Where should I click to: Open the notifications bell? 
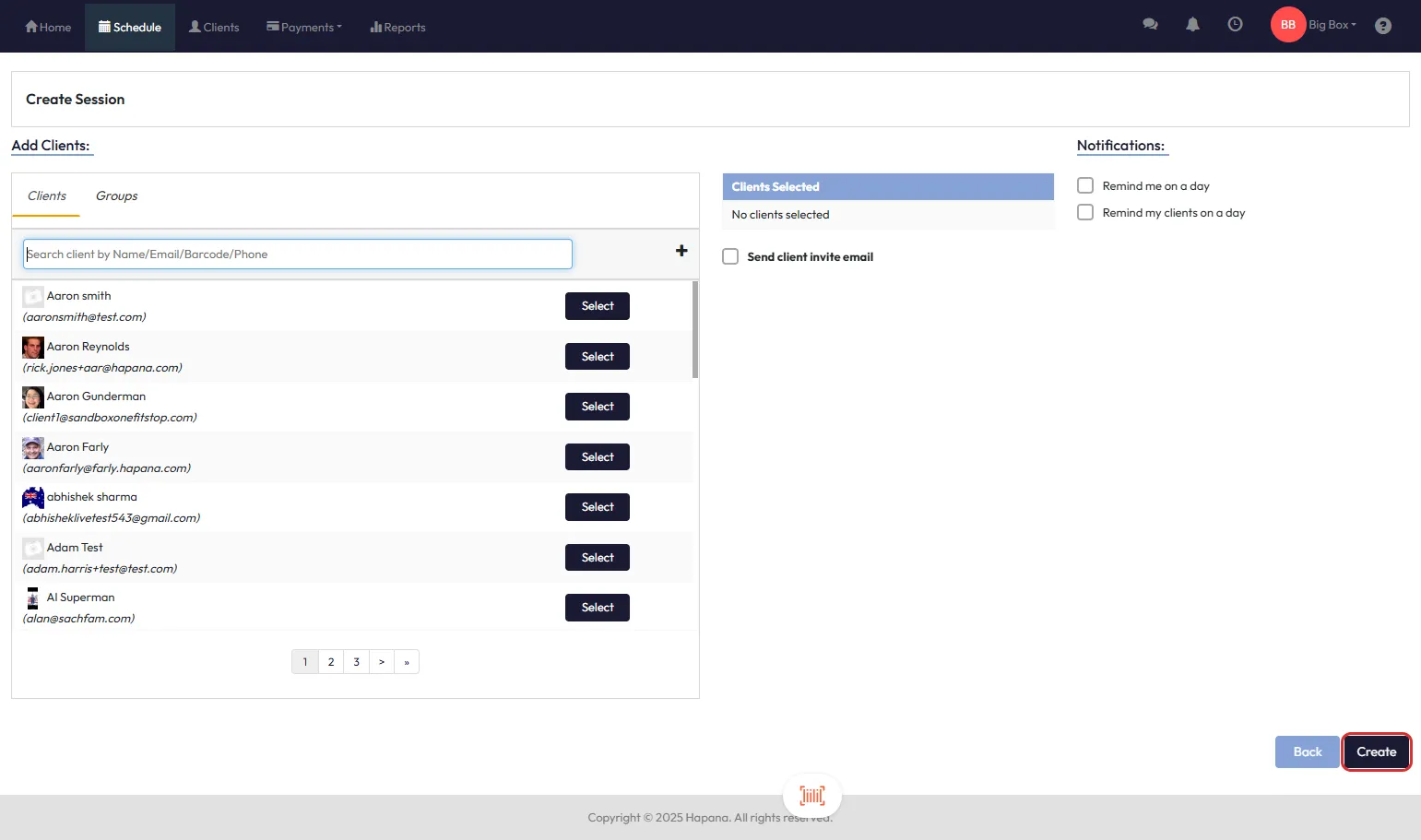coord(1192,25)
